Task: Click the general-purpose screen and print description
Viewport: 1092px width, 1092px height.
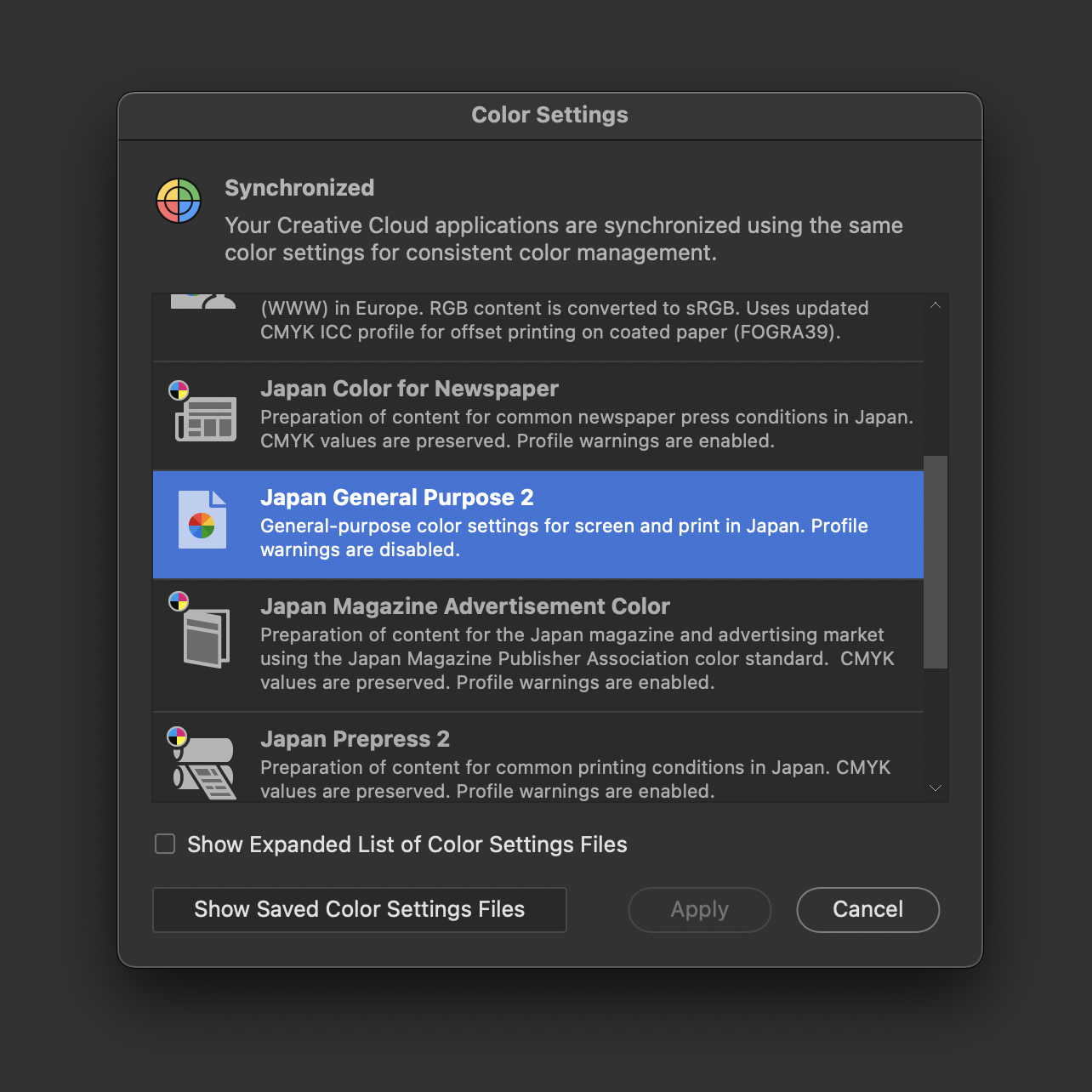Action: point(564,537)
